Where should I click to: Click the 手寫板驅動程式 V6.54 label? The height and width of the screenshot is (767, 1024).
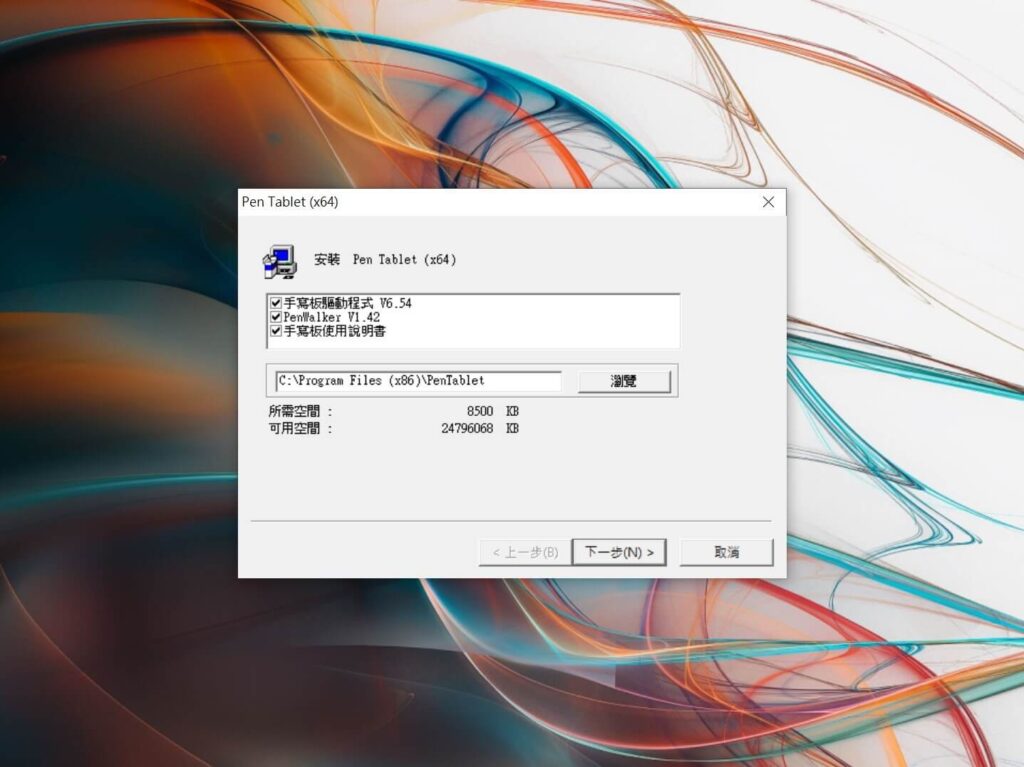(347, 303)
